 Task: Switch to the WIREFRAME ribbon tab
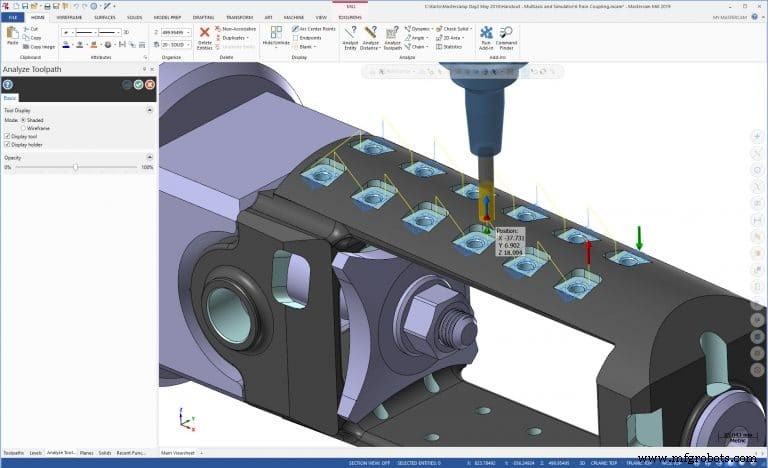click(x=69, y=17)
